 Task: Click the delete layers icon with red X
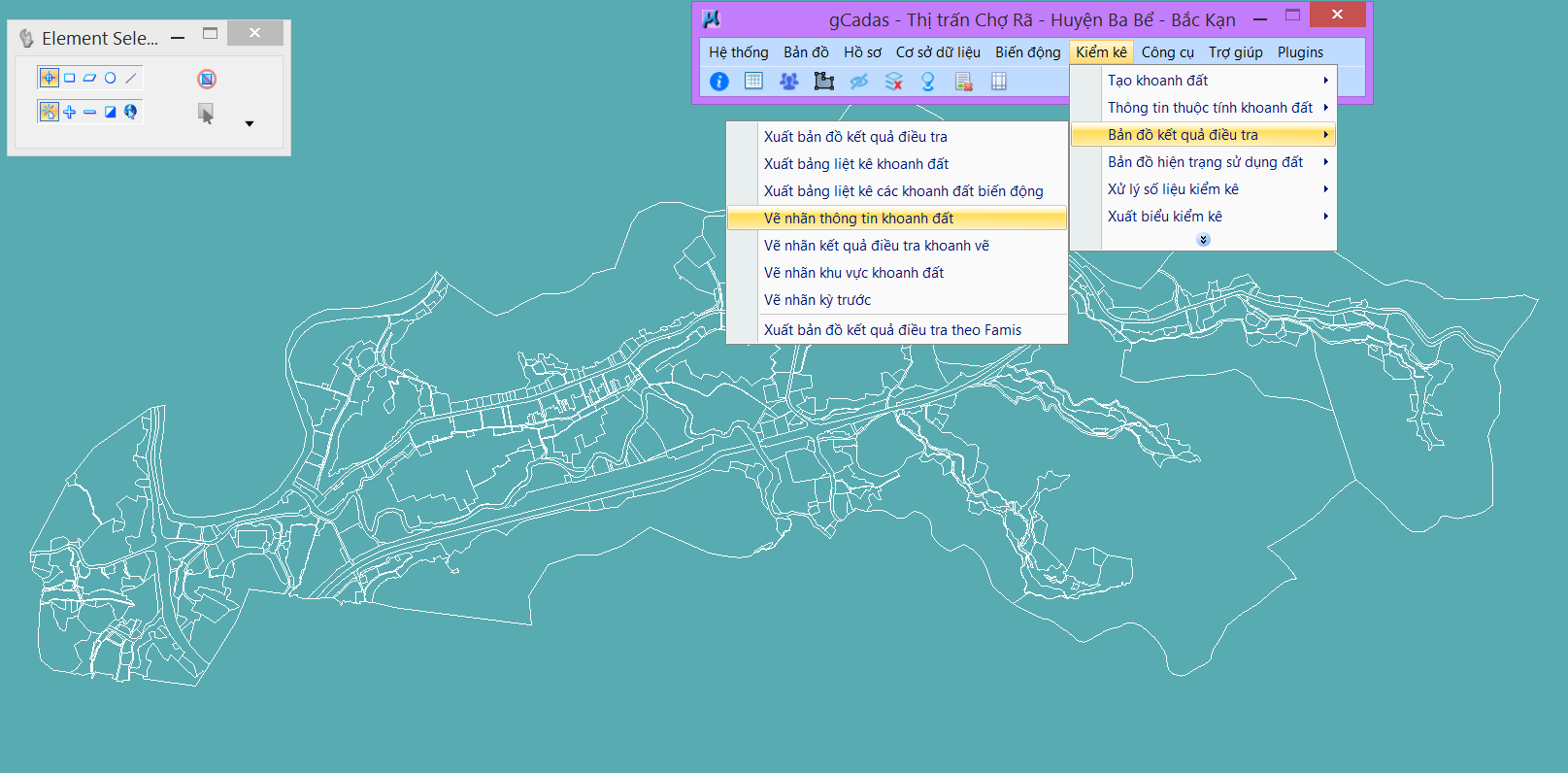tap(894, 82)
